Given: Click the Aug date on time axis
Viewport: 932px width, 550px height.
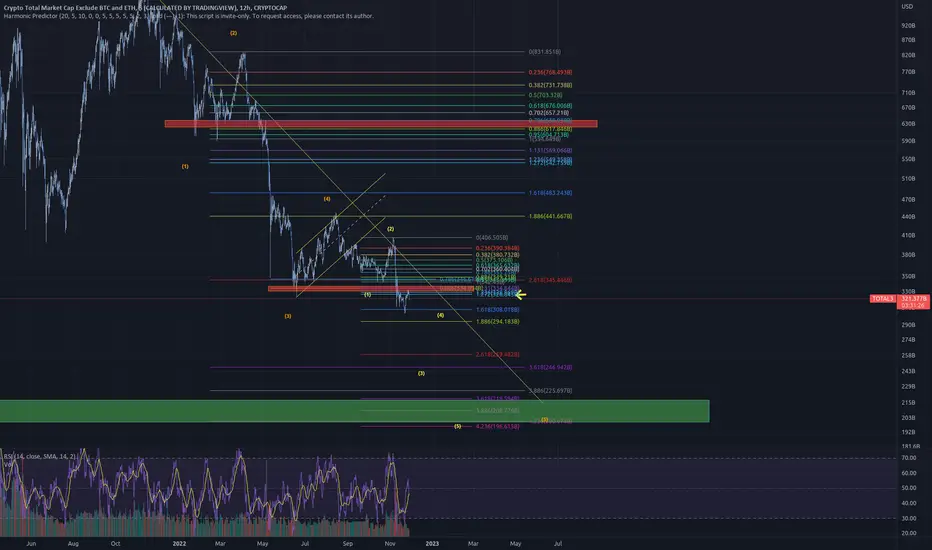Looking at the screenshot, I should coord(73,543).
